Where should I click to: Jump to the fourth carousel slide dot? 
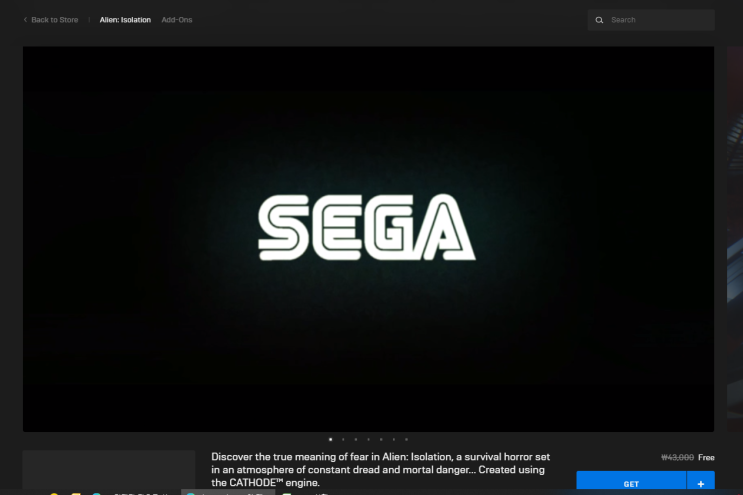click(x=368, y=439)
